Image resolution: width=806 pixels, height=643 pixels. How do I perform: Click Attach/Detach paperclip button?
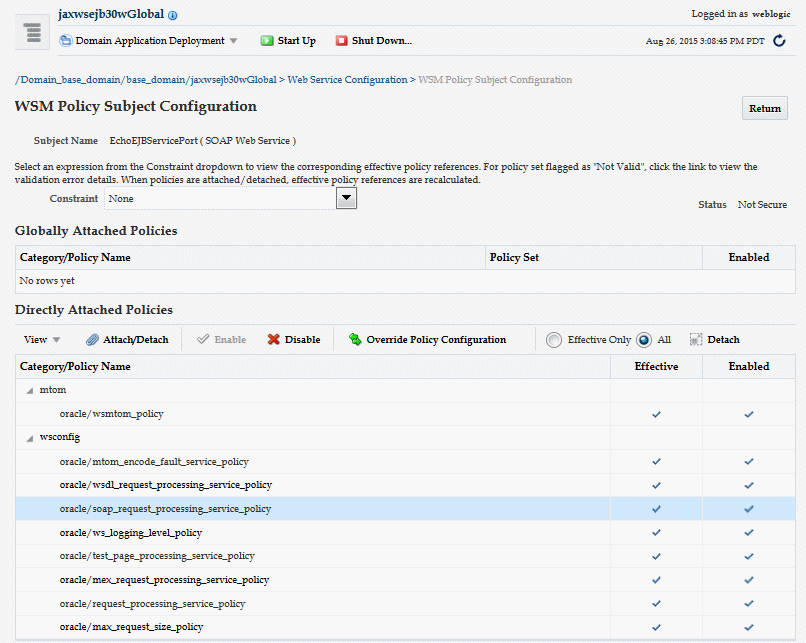point(127,340)
